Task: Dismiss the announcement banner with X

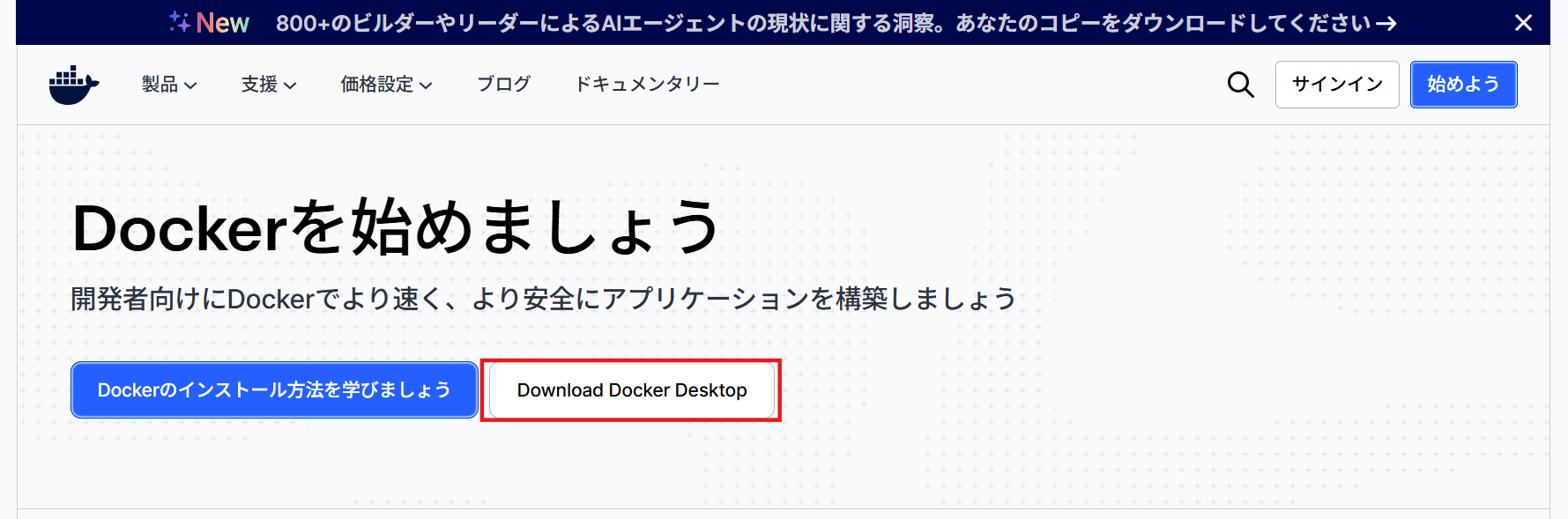Action: [x=1523, y=23]
